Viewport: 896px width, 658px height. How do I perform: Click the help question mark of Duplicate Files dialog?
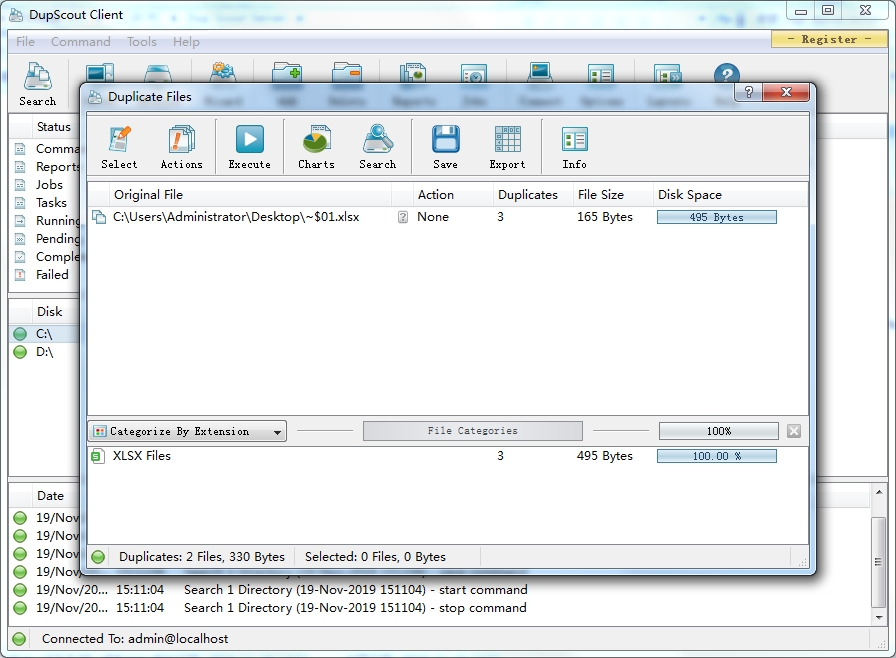coord(749,92)
